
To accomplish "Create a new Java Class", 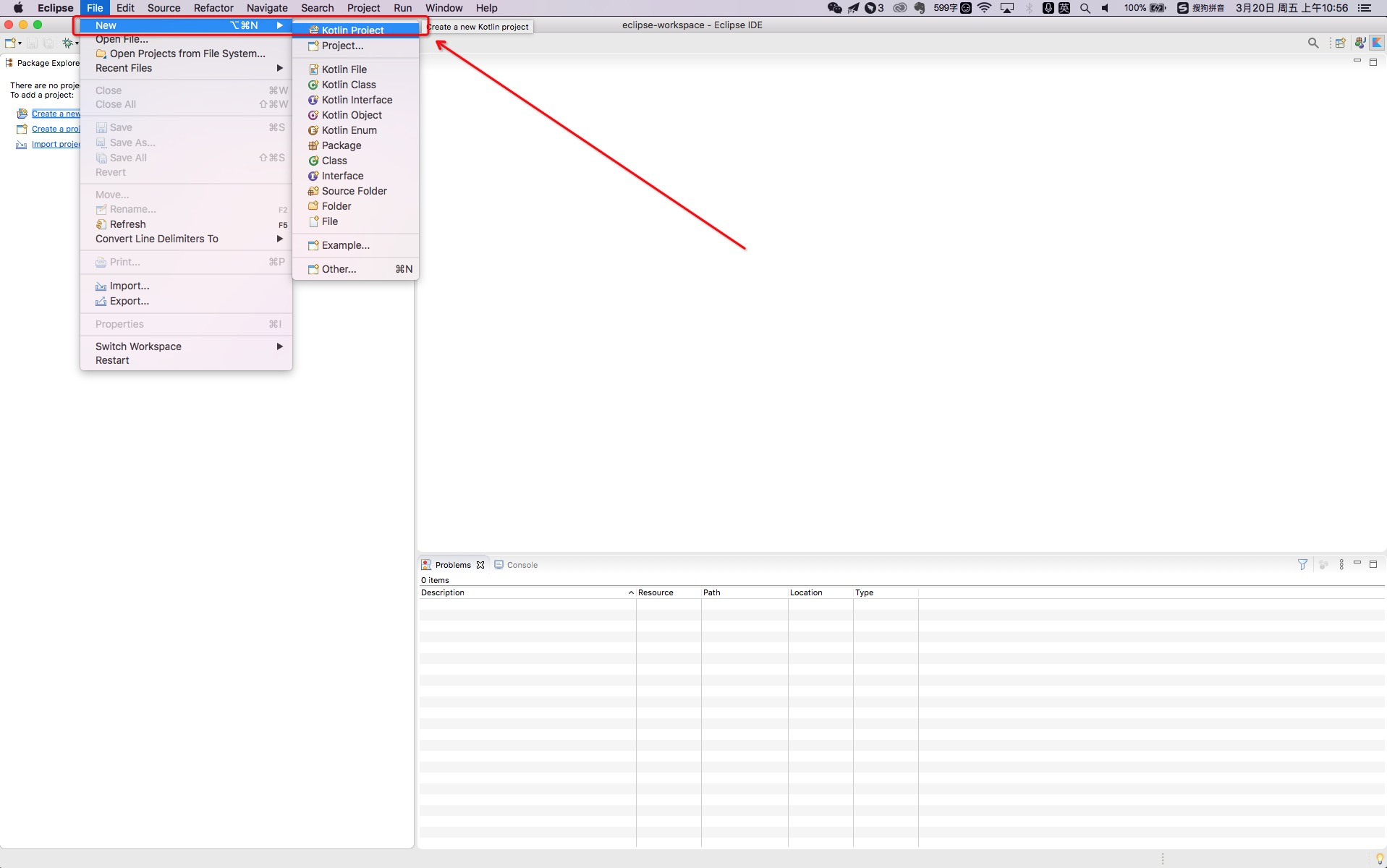I will pyautogui.click(x=355, y=161).
